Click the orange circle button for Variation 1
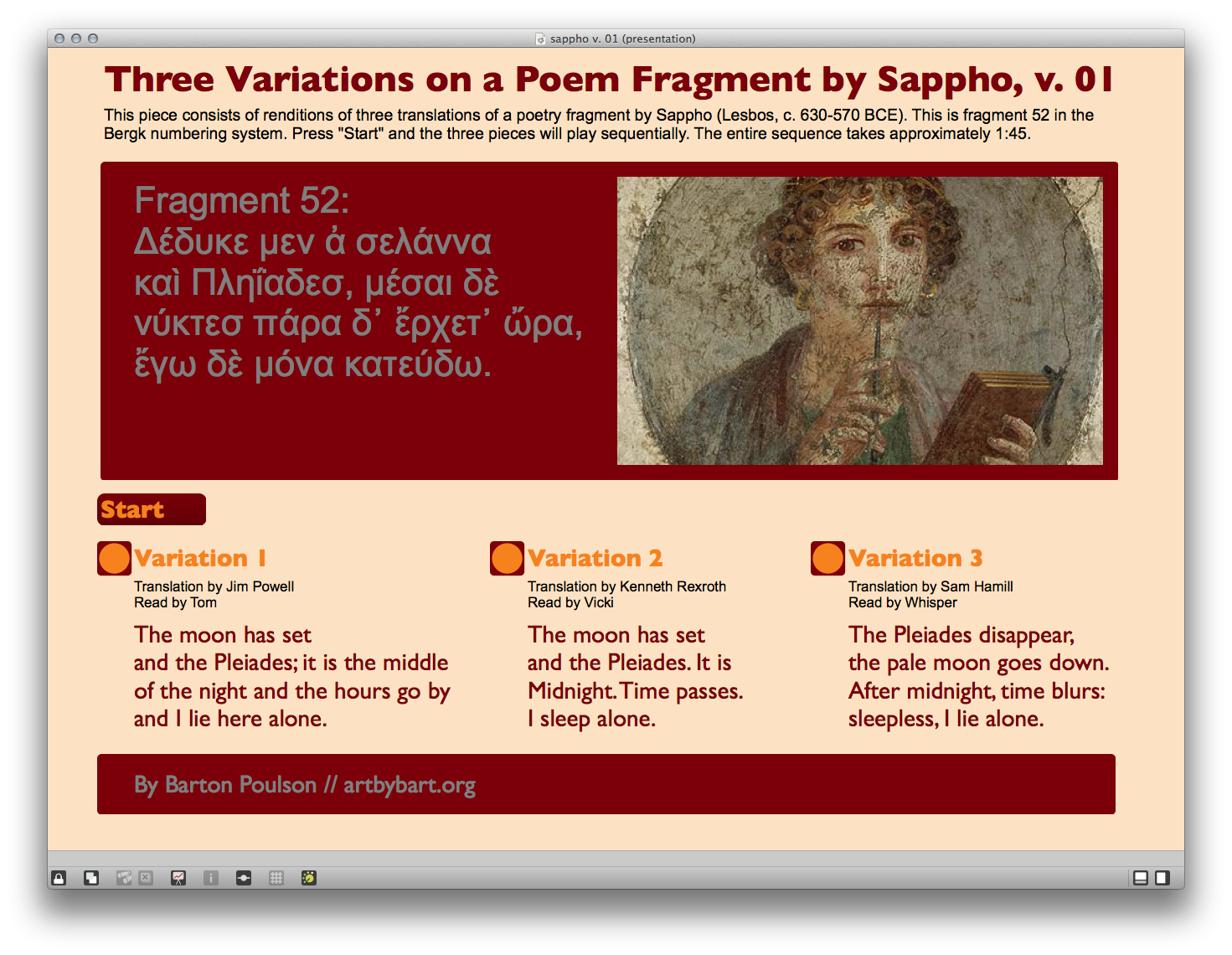The height and width of the screenshot is (955, 1232). point(114,559)
